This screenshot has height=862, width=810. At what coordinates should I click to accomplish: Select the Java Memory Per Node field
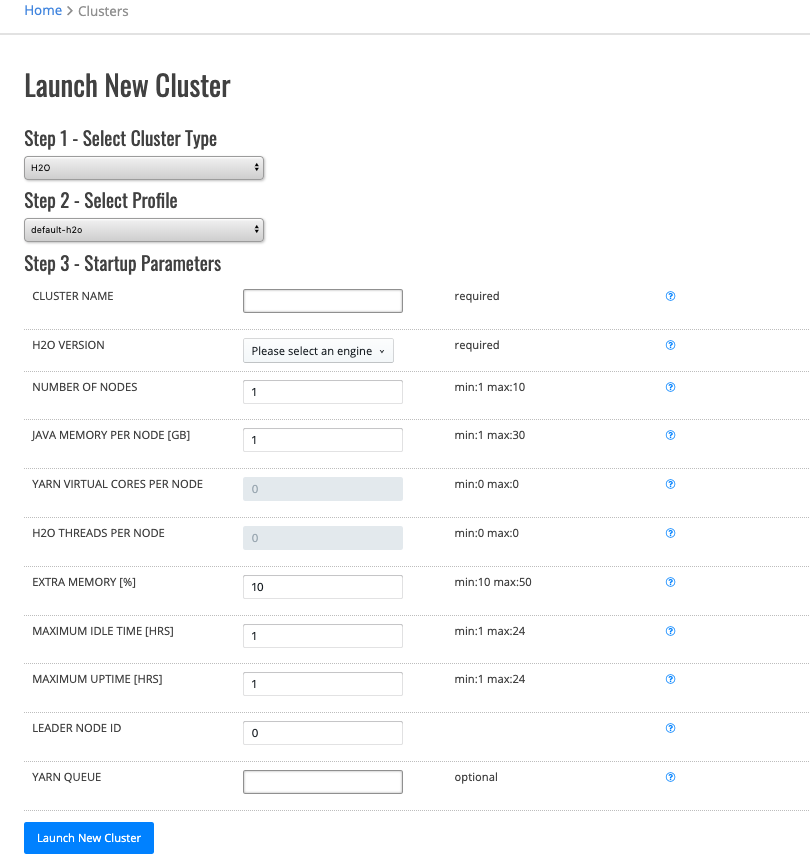(323, 440)
